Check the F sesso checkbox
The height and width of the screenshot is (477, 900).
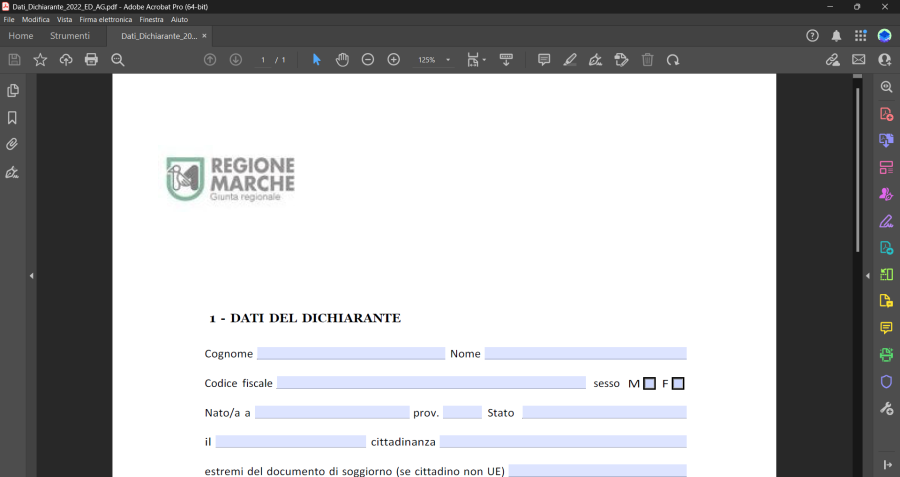[x=678, y=383]
